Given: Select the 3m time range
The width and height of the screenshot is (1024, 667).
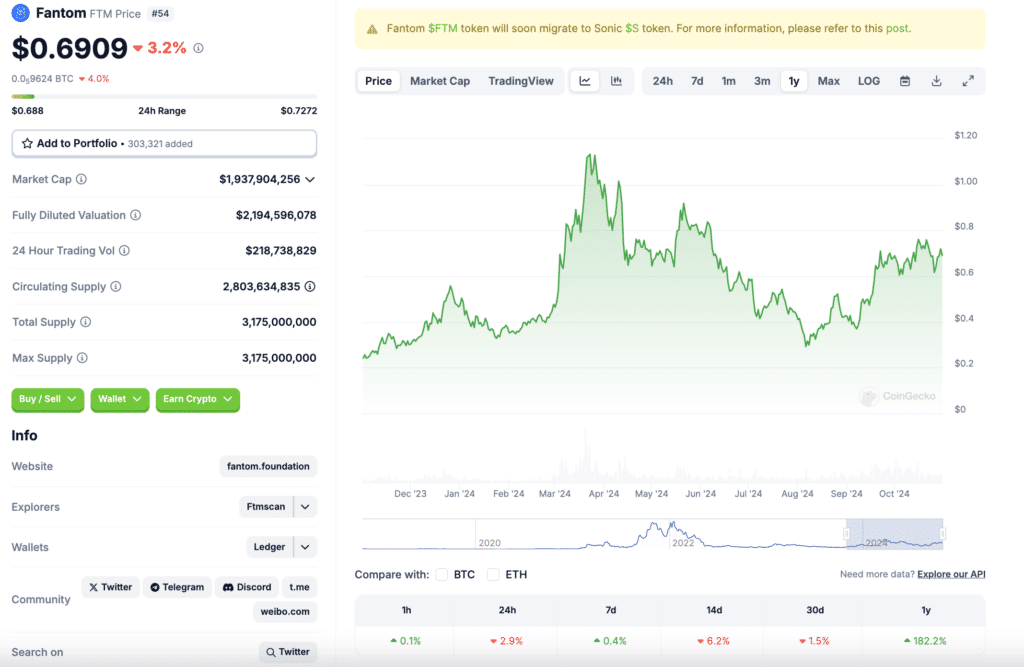Looking at the screenshot, I should tap(761, 81).
